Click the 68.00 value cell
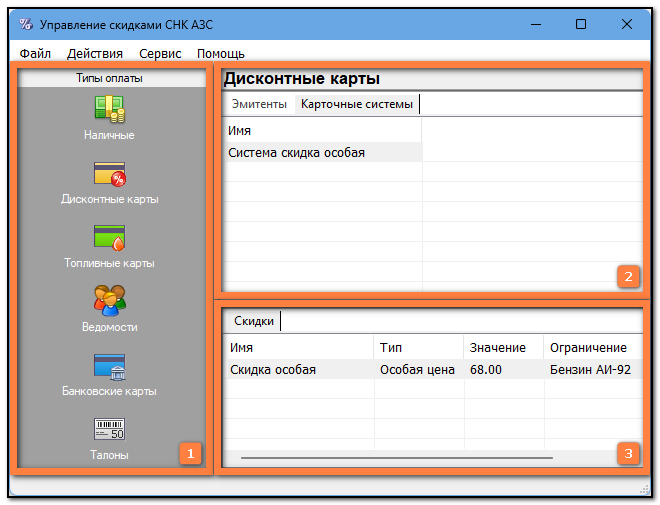 pyautogui.click(x=504, y=369)
